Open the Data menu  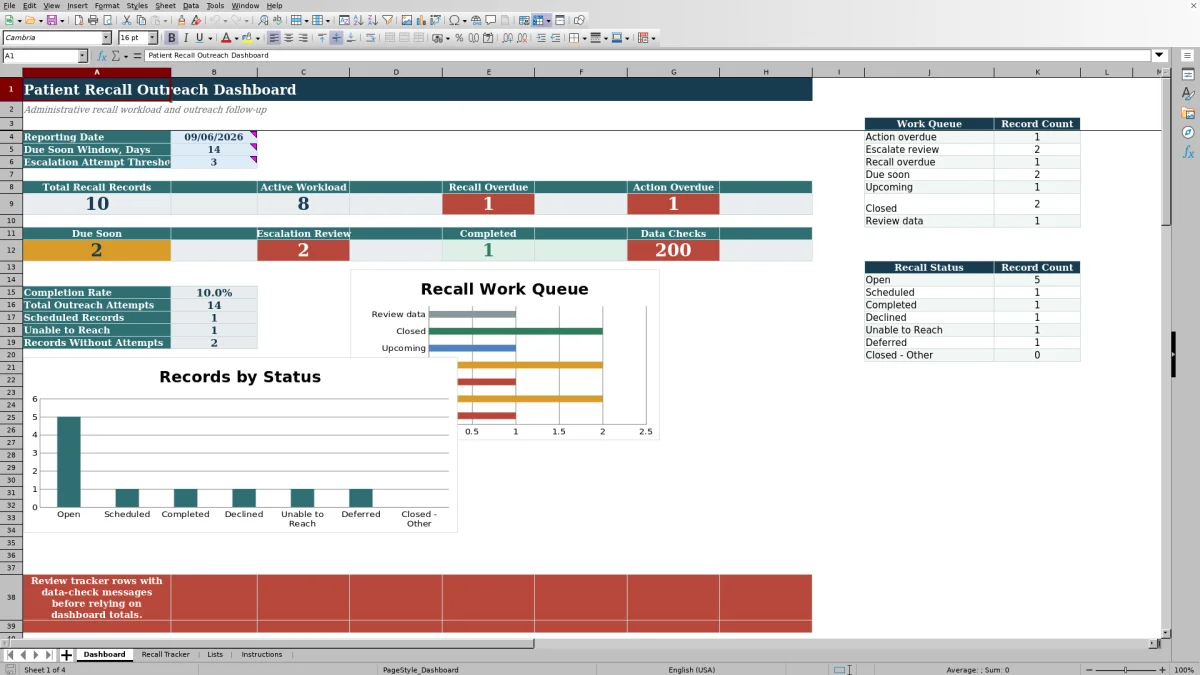(x=191, y=6)
